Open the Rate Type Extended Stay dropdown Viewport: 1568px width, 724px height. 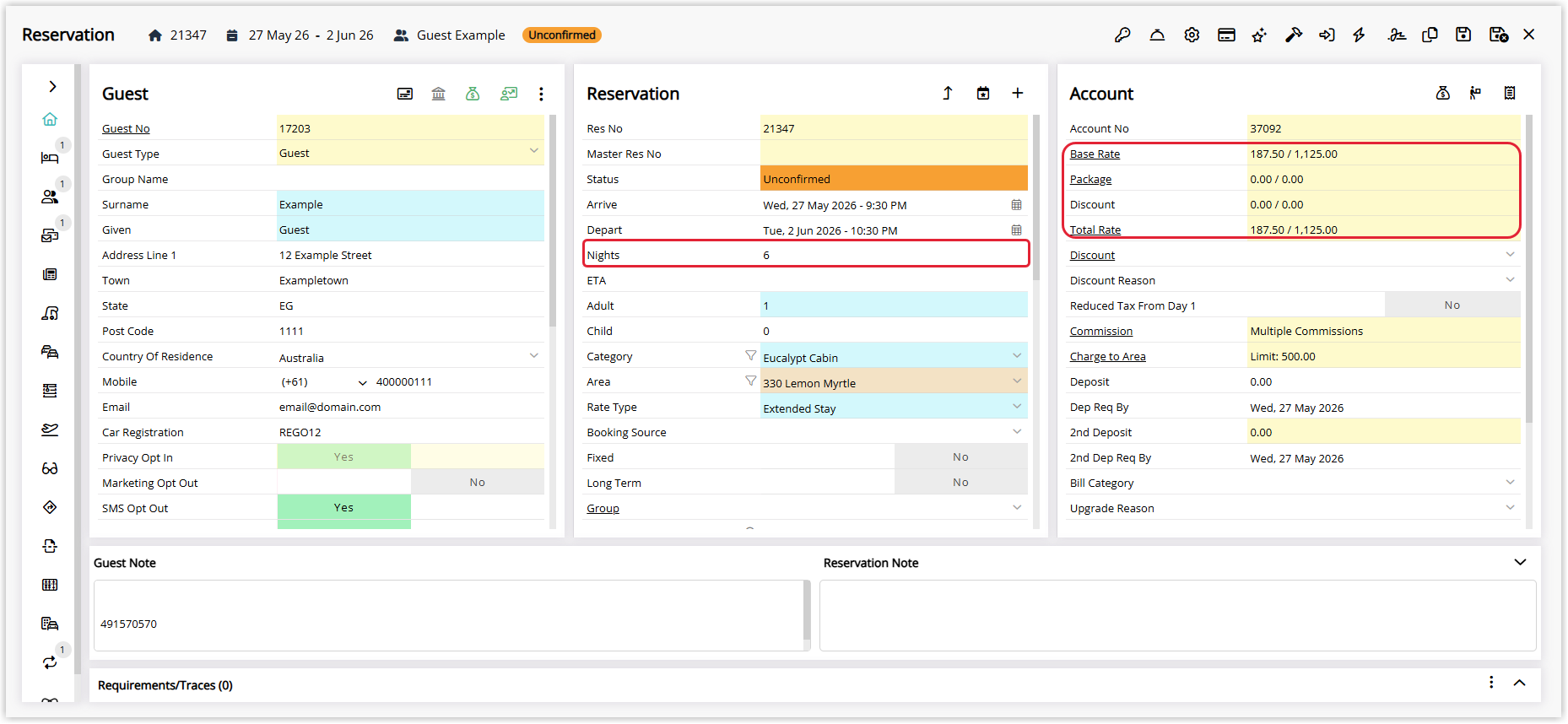tap(1017, 406)
